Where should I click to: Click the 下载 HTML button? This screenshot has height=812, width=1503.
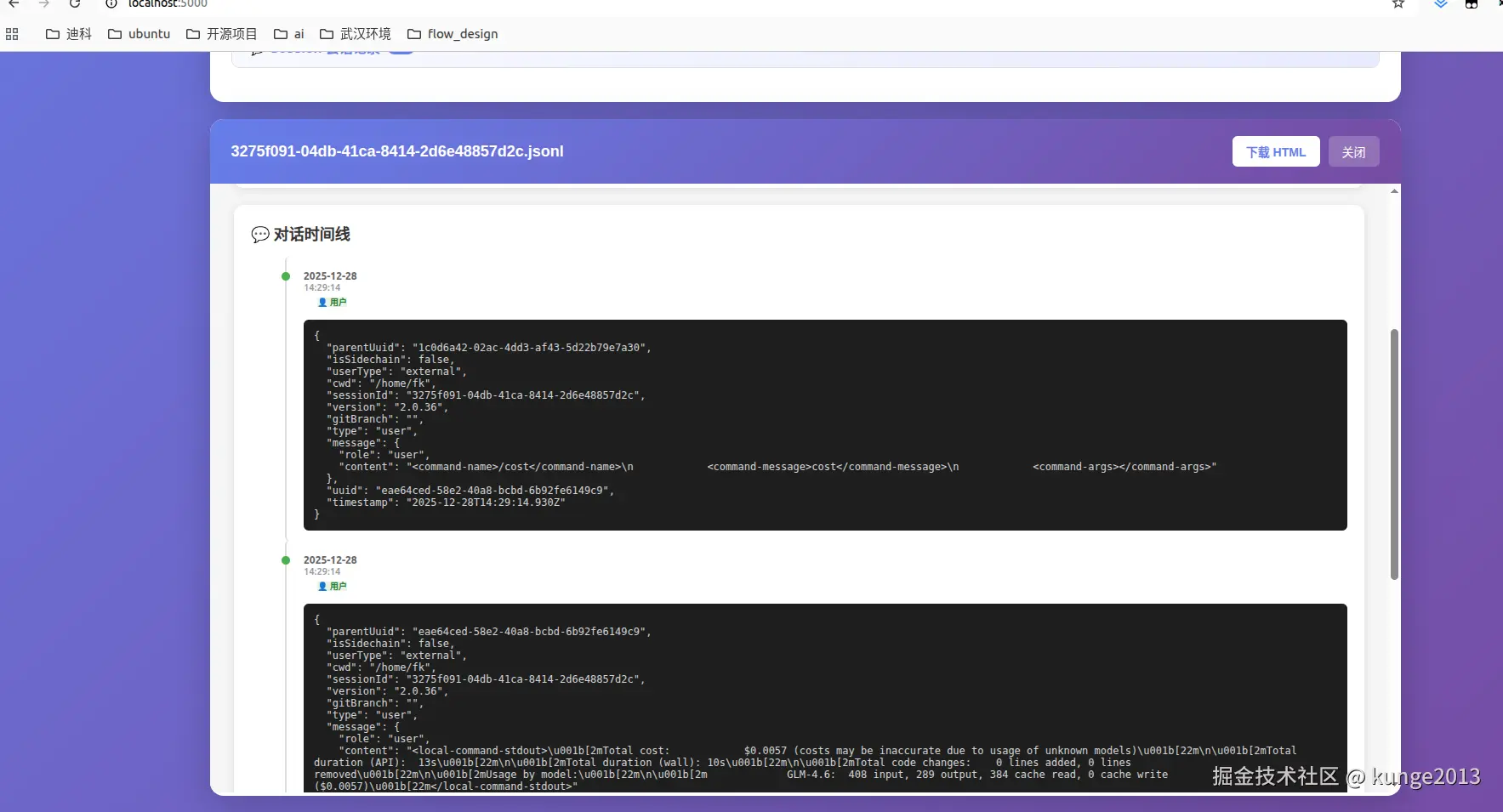click(x=1276, y=151)
